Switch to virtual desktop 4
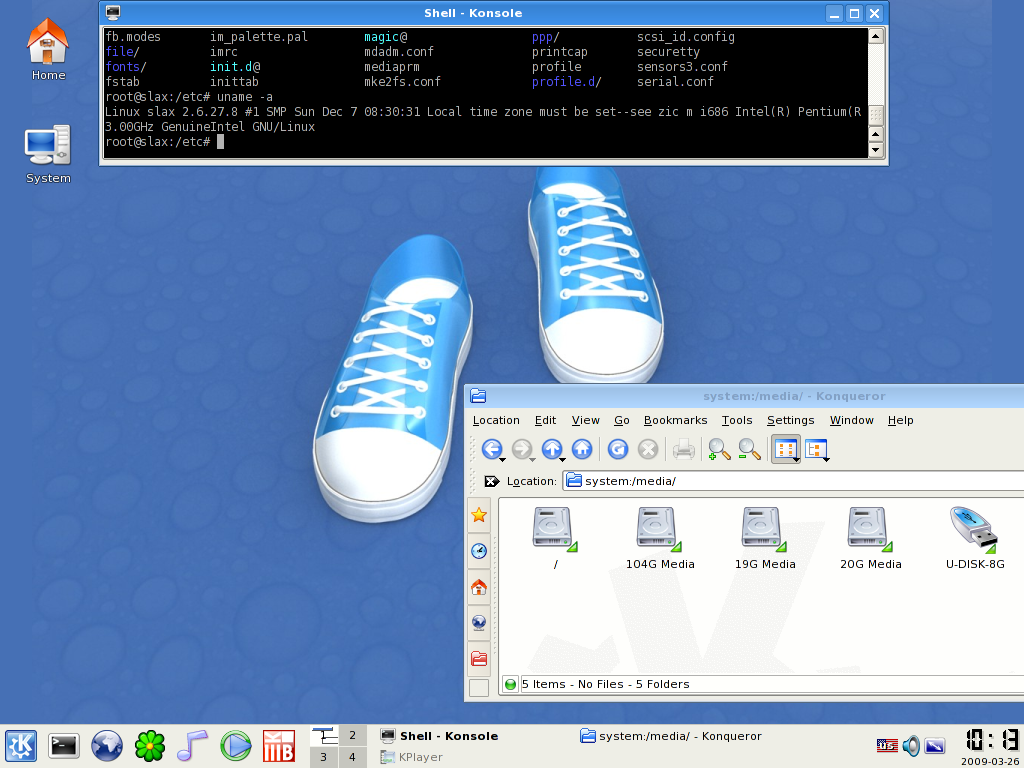 pos(353,758)
